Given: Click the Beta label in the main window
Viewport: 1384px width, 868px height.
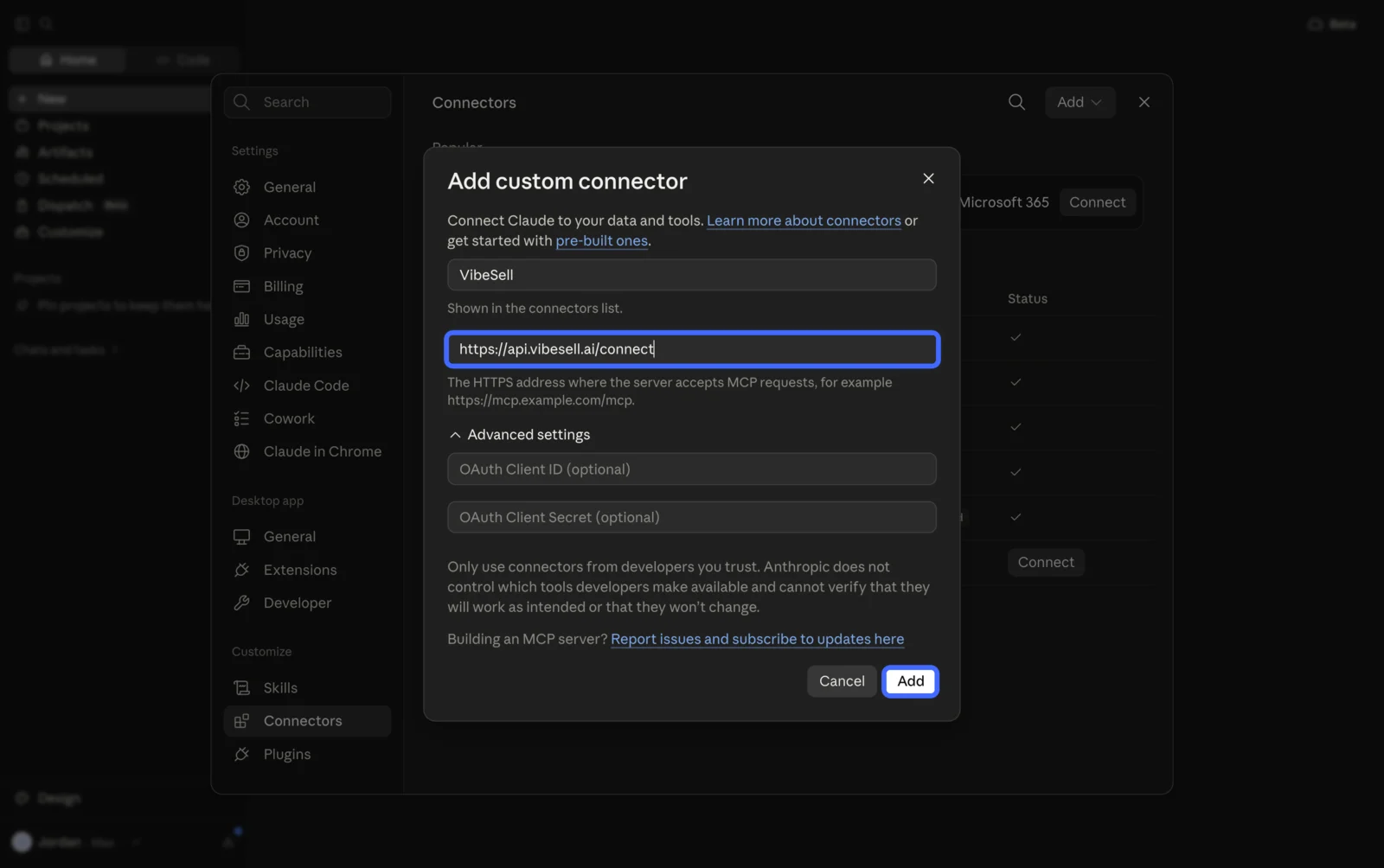Looking at the screenshot, I should pyautogui.click(x=1342, y=24).
